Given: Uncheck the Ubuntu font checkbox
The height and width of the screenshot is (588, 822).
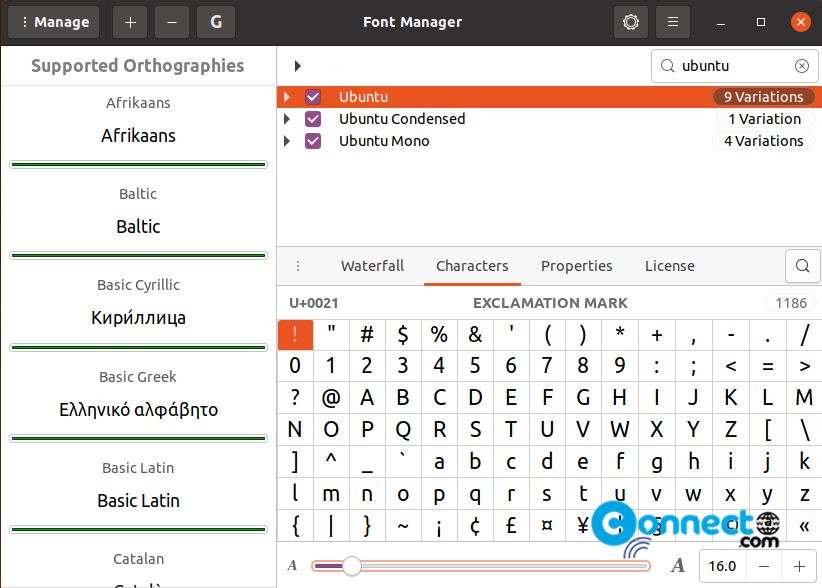Looking at the screenshot, I should (x=313, y=97).
